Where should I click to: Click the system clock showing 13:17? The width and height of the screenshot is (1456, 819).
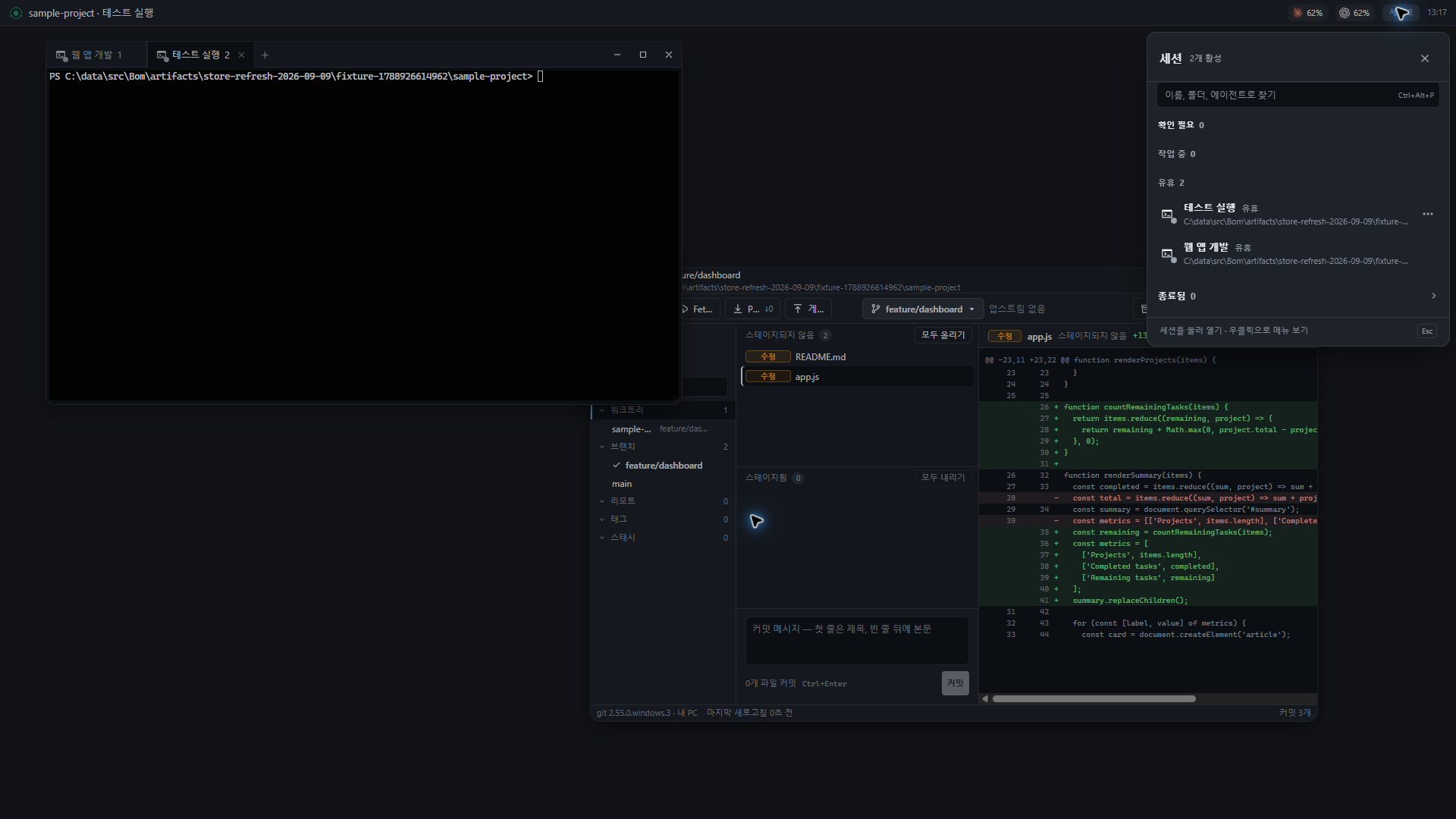(x=1436, y=13)
